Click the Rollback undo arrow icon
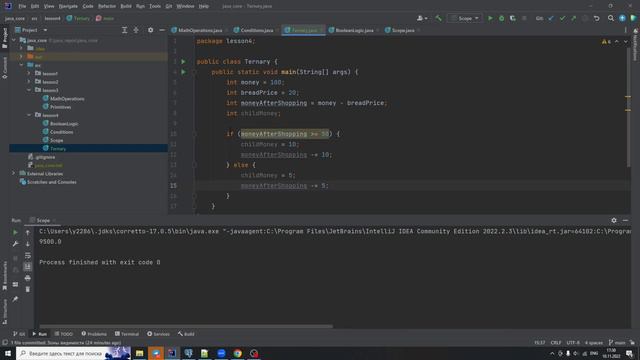The height and width of the screenshot is (360, 640). pyautogui.click(x=597, y=18)
